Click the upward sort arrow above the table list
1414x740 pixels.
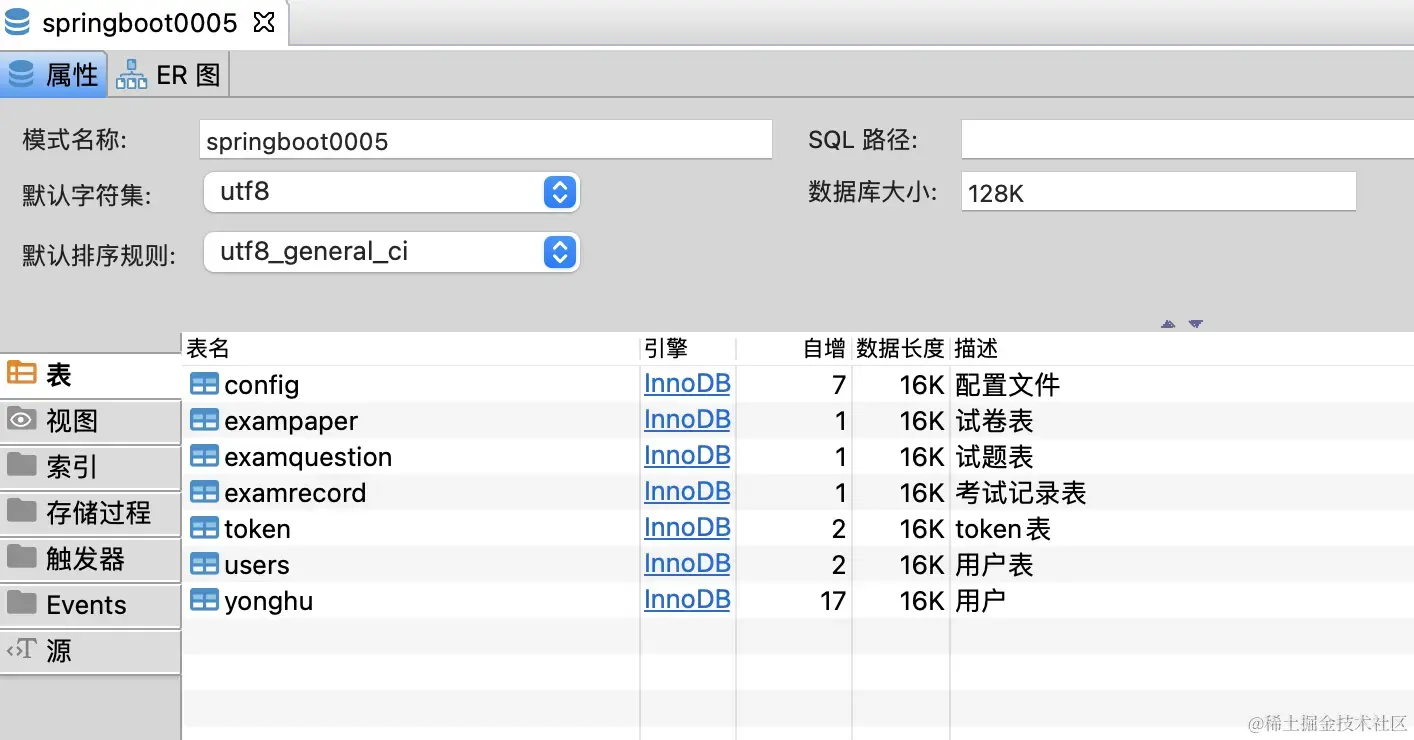(x=1168, y=324)
